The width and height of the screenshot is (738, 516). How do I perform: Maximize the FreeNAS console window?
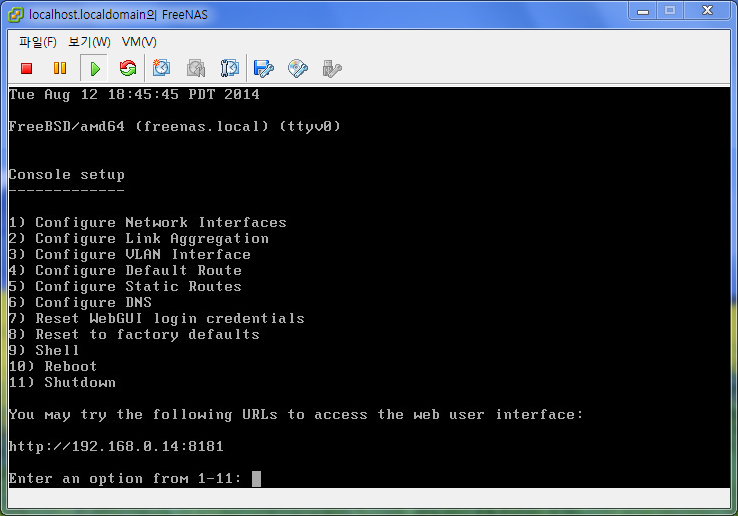pyautogui.click(x=670, y=11)
